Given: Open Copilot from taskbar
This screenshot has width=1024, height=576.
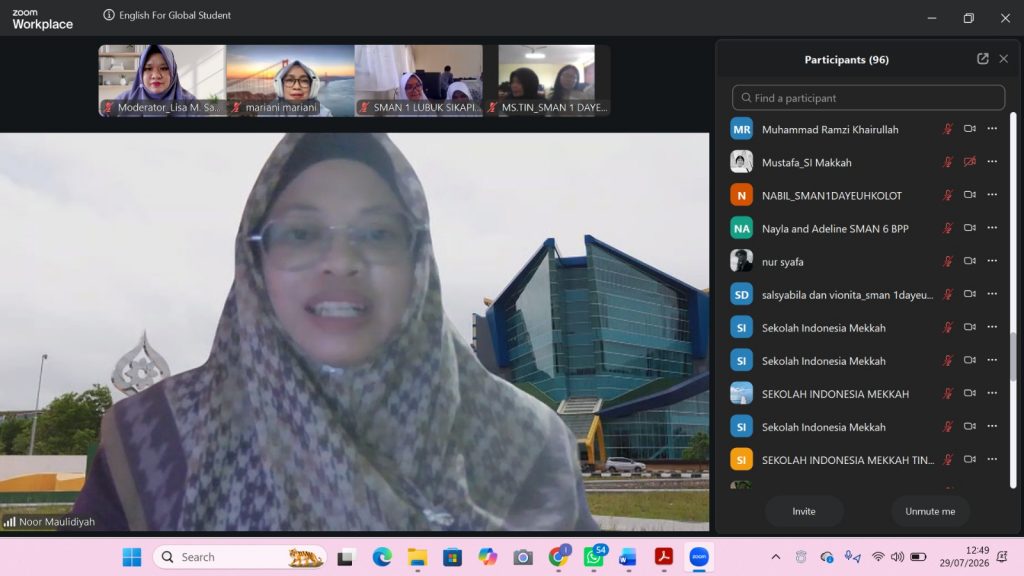Looking at the screenshot, I should (487, 557).
